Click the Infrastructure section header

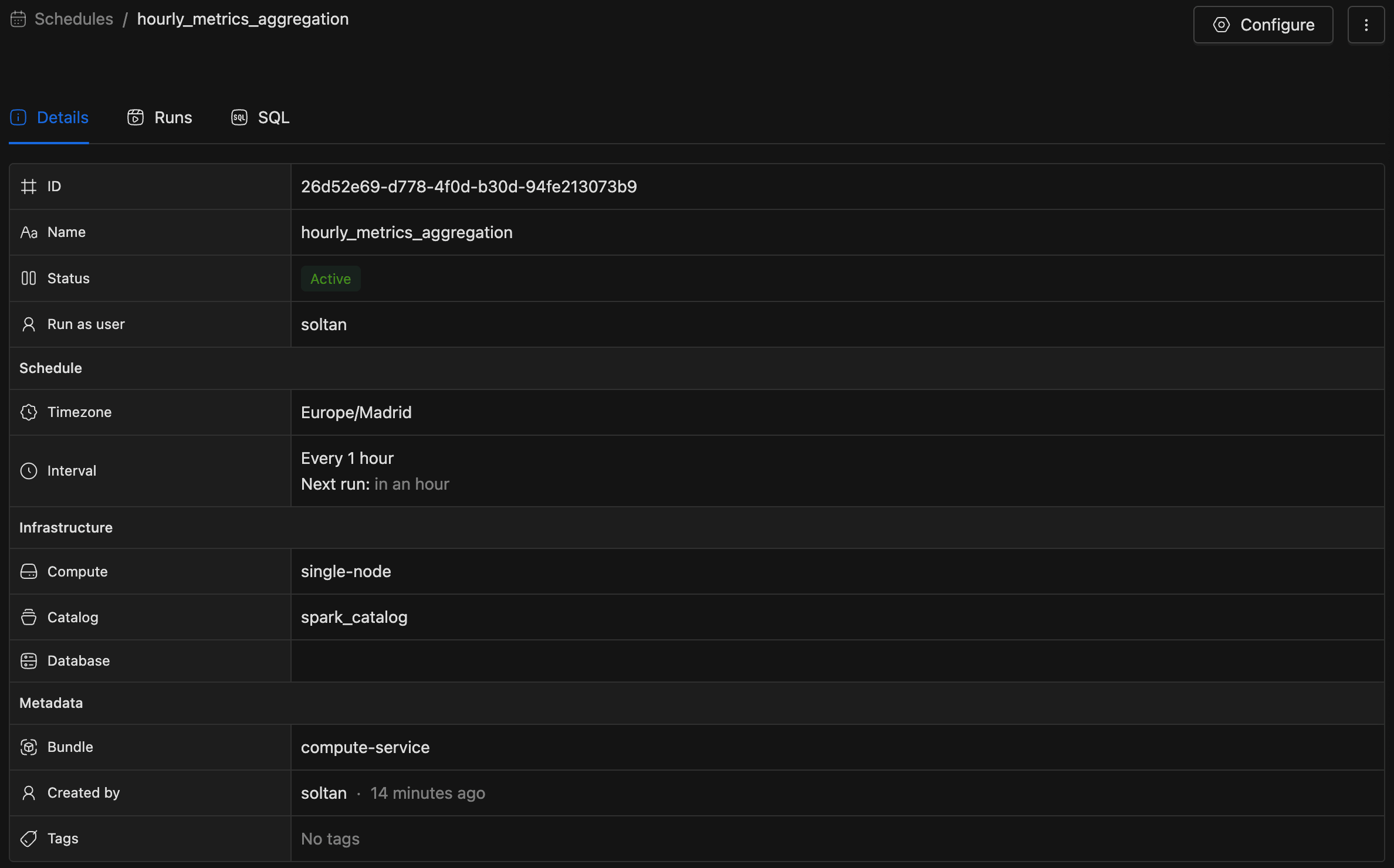pos(66,528)
